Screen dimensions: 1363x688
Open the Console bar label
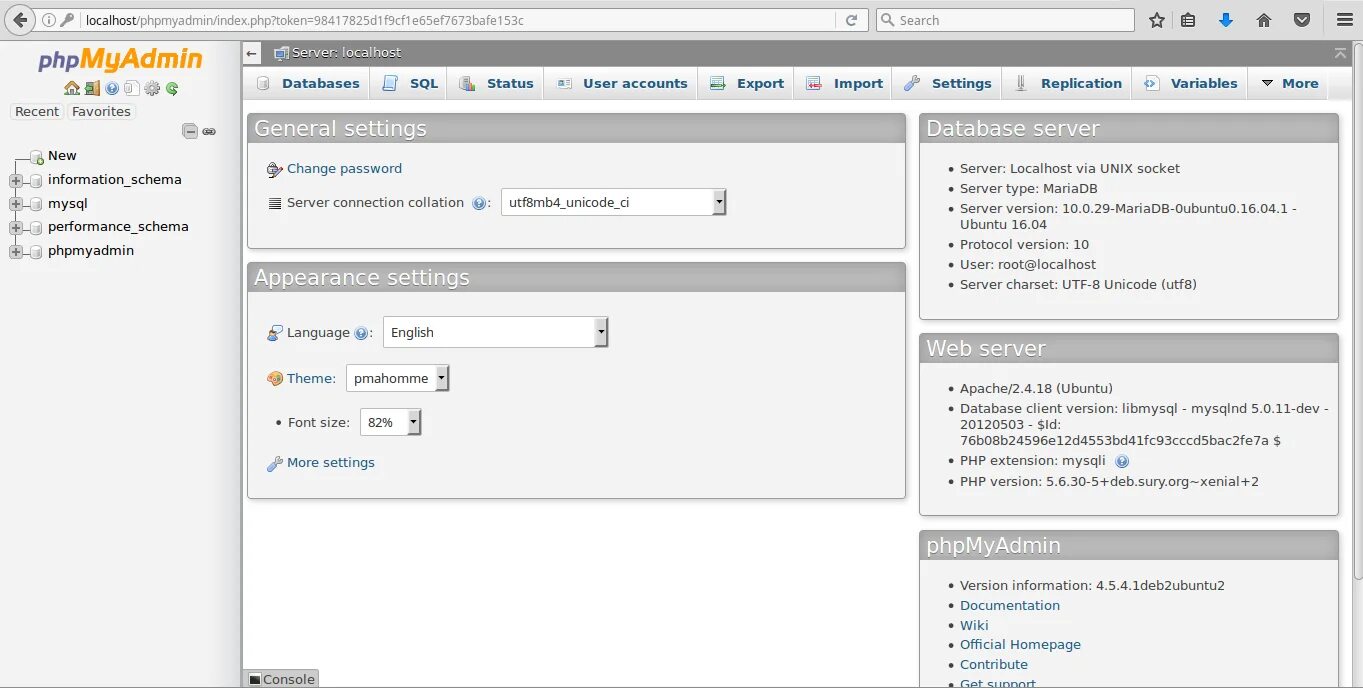tap(289, 679)
